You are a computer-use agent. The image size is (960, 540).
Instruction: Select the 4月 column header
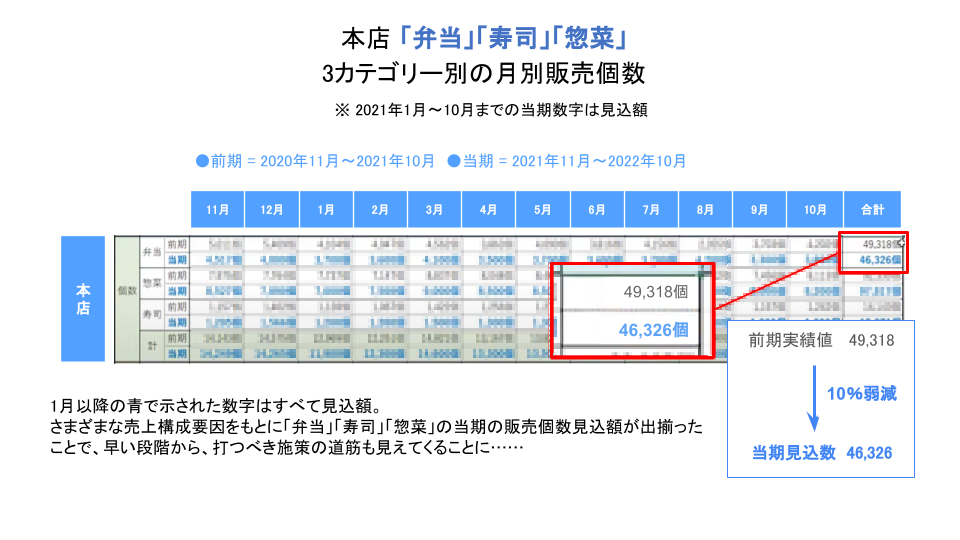[x=488, y=209]
